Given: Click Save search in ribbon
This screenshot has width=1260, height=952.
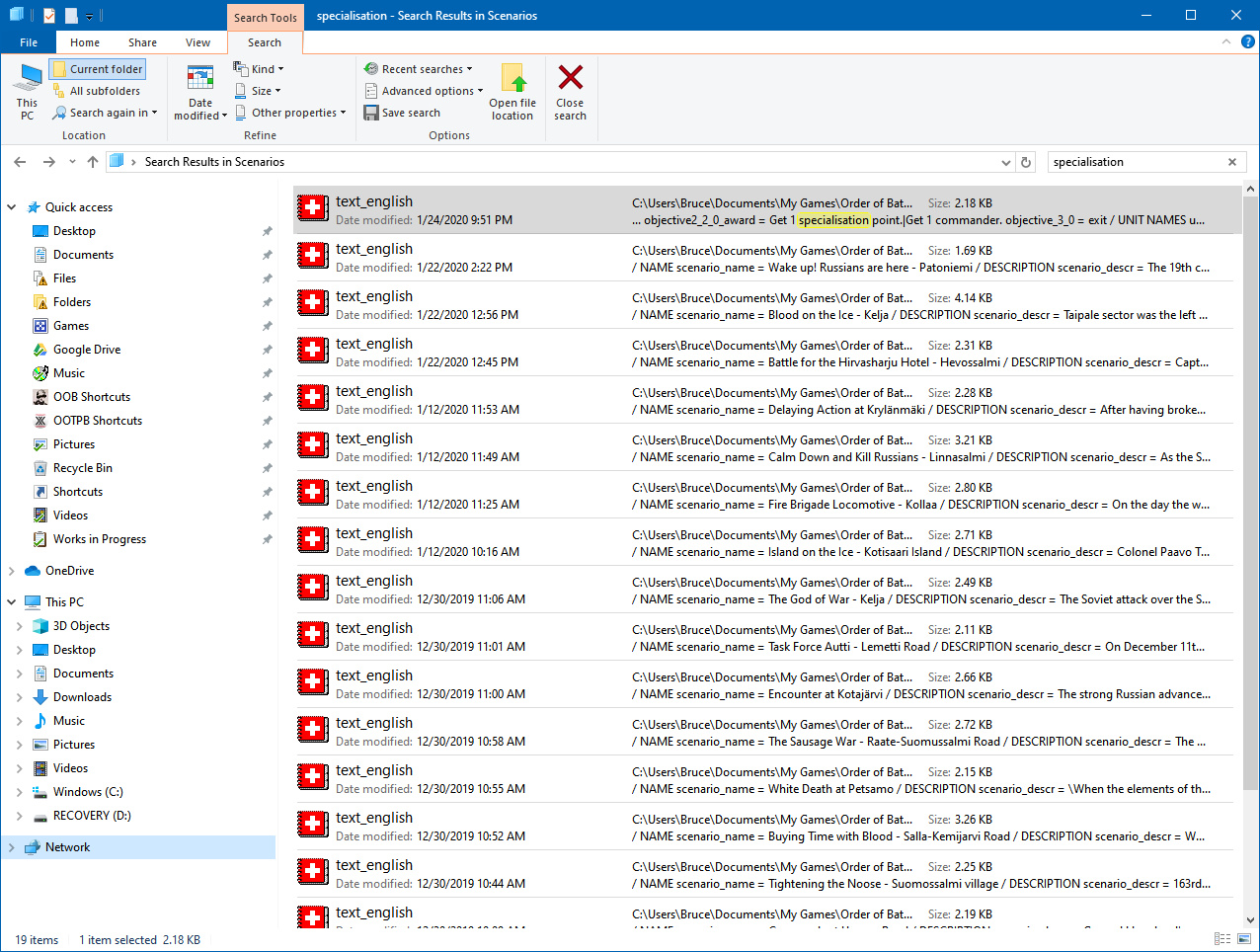Looking at the screenshot, I should click(402, 113).
